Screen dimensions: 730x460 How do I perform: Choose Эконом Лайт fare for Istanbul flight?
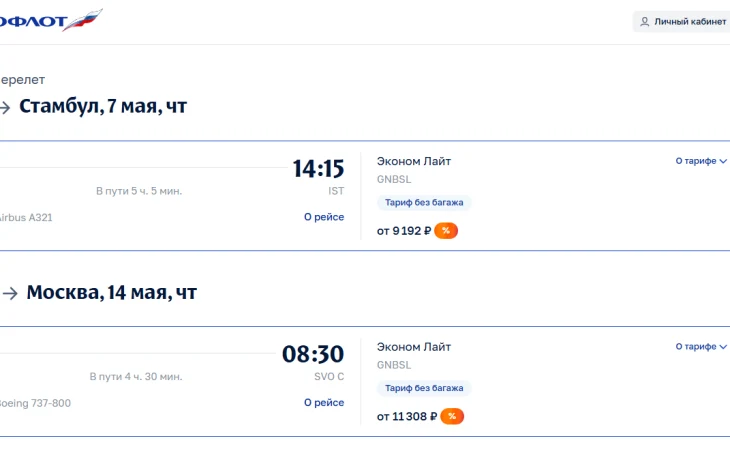coord(414,161)
